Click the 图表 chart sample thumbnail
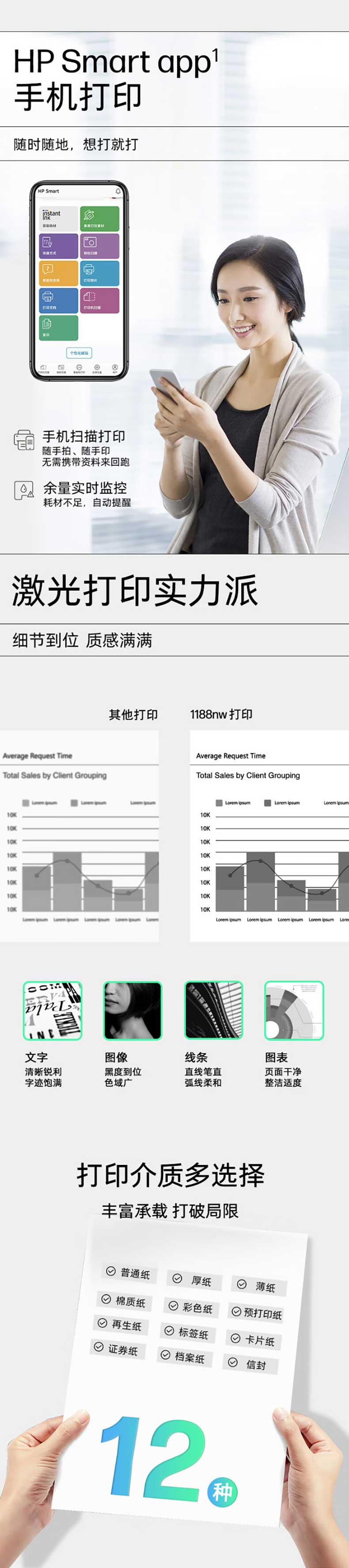 point(294,1011)
